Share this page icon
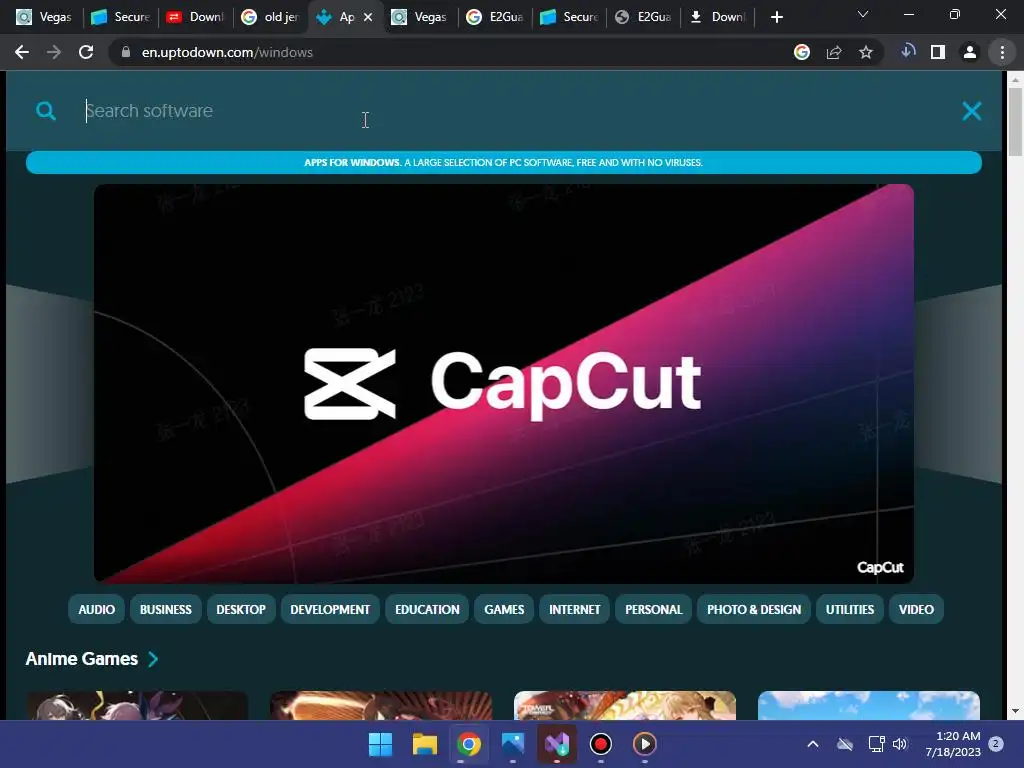 [x=834, y=52]
